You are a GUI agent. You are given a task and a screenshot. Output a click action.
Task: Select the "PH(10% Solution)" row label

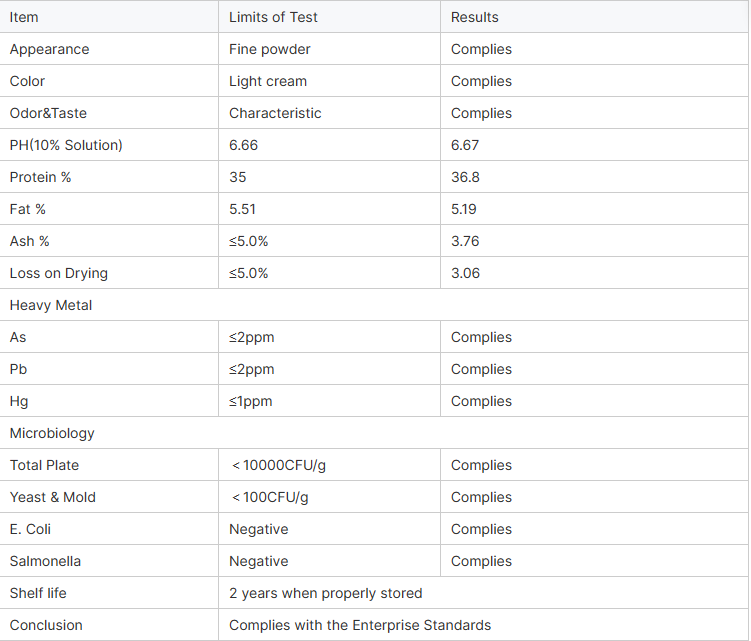[x=66, y=145]
